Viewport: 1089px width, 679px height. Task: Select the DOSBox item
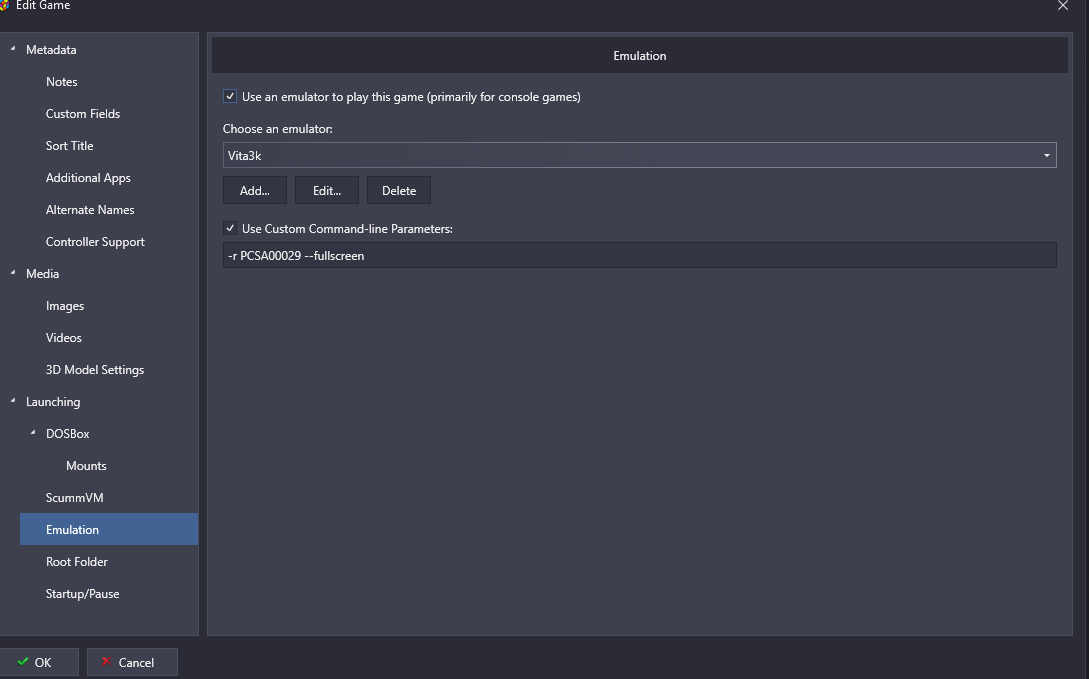[x=67, y=433]
